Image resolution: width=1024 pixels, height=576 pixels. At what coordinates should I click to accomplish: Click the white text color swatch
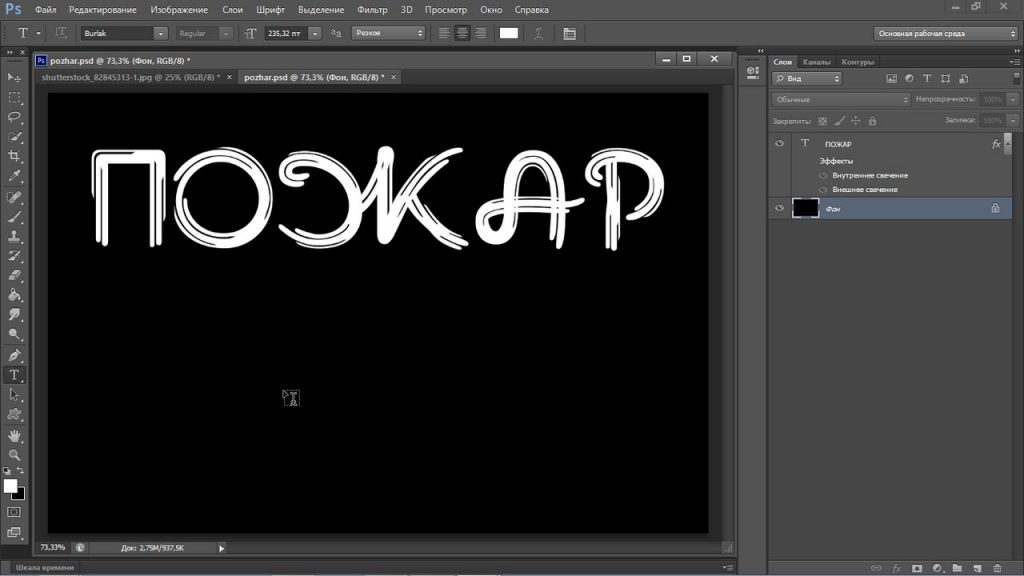point(509,33)
